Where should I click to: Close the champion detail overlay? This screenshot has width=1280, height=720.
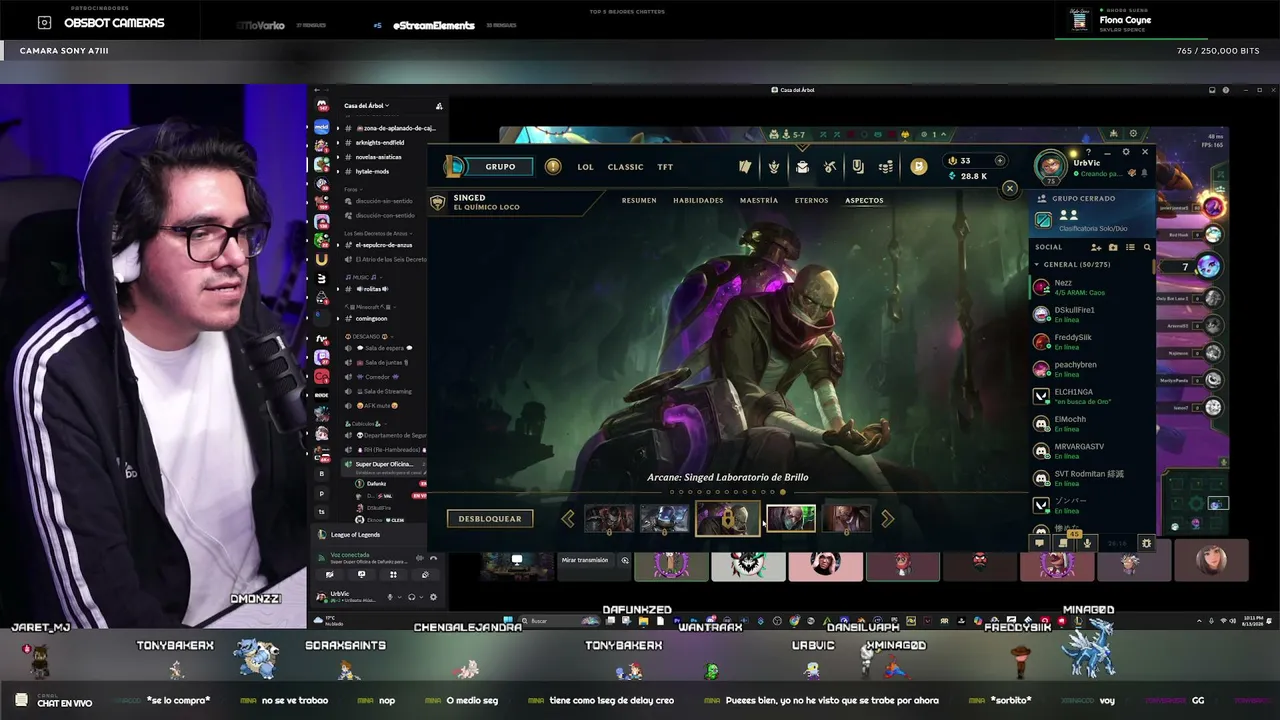click(x=1010, y=188)
